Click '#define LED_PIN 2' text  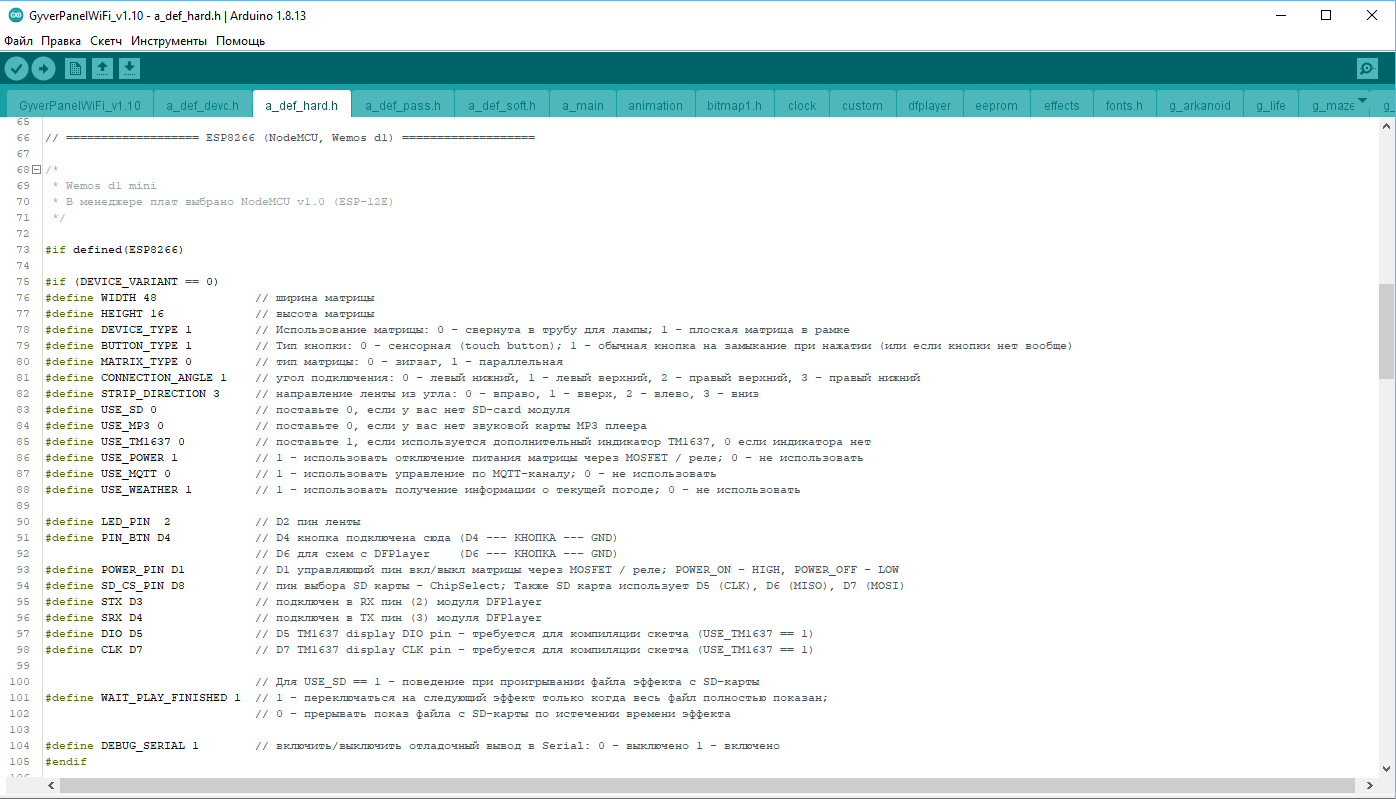click(108, 522)
